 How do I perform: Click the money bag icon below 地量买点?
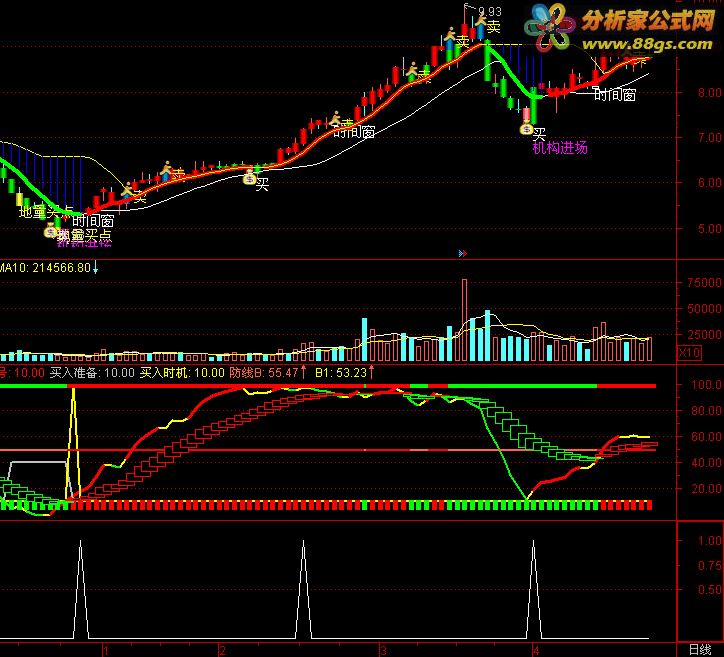50,231
